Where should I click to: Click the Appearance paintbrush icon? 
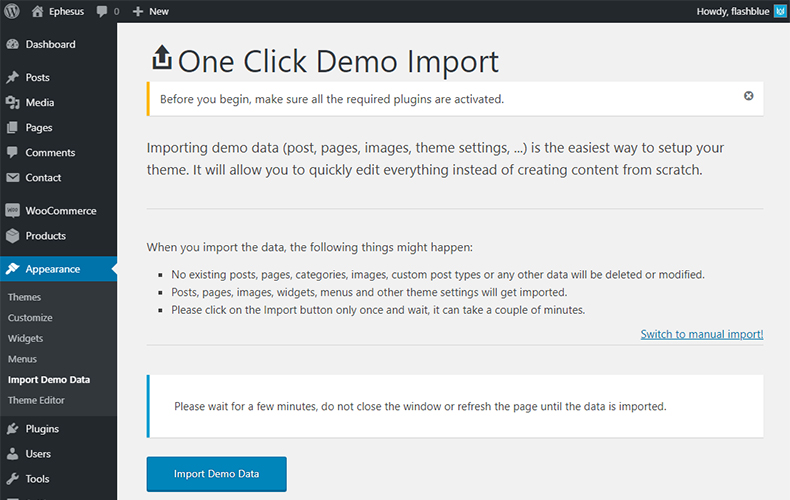pyautogui.click(x=13, y=269)
